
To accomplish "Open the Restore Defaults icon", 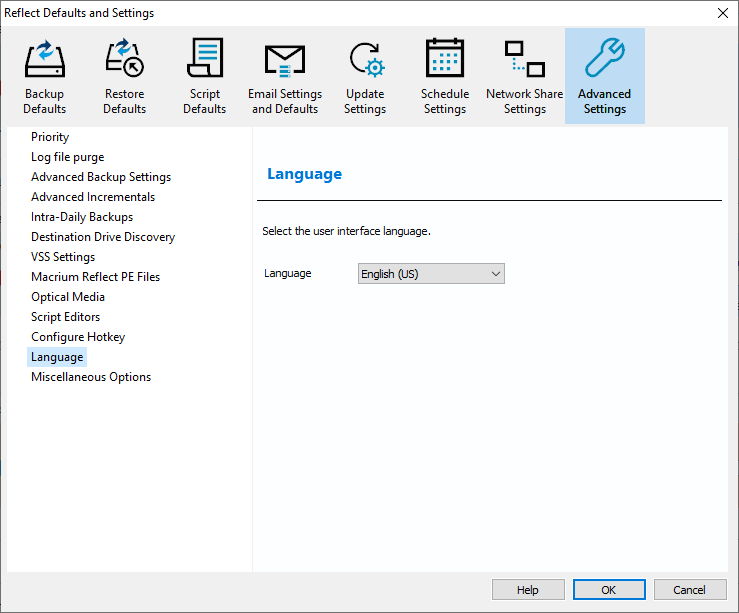I will point(124,60).
